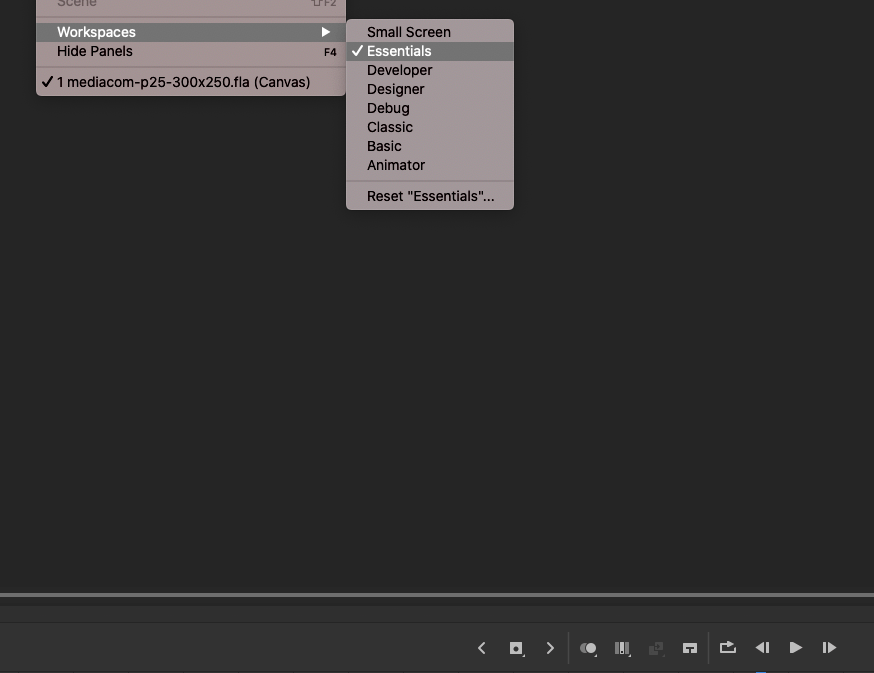Click the checkmark beside the open .fla file
Screen dimensions: 874x673
pos(47,82)
